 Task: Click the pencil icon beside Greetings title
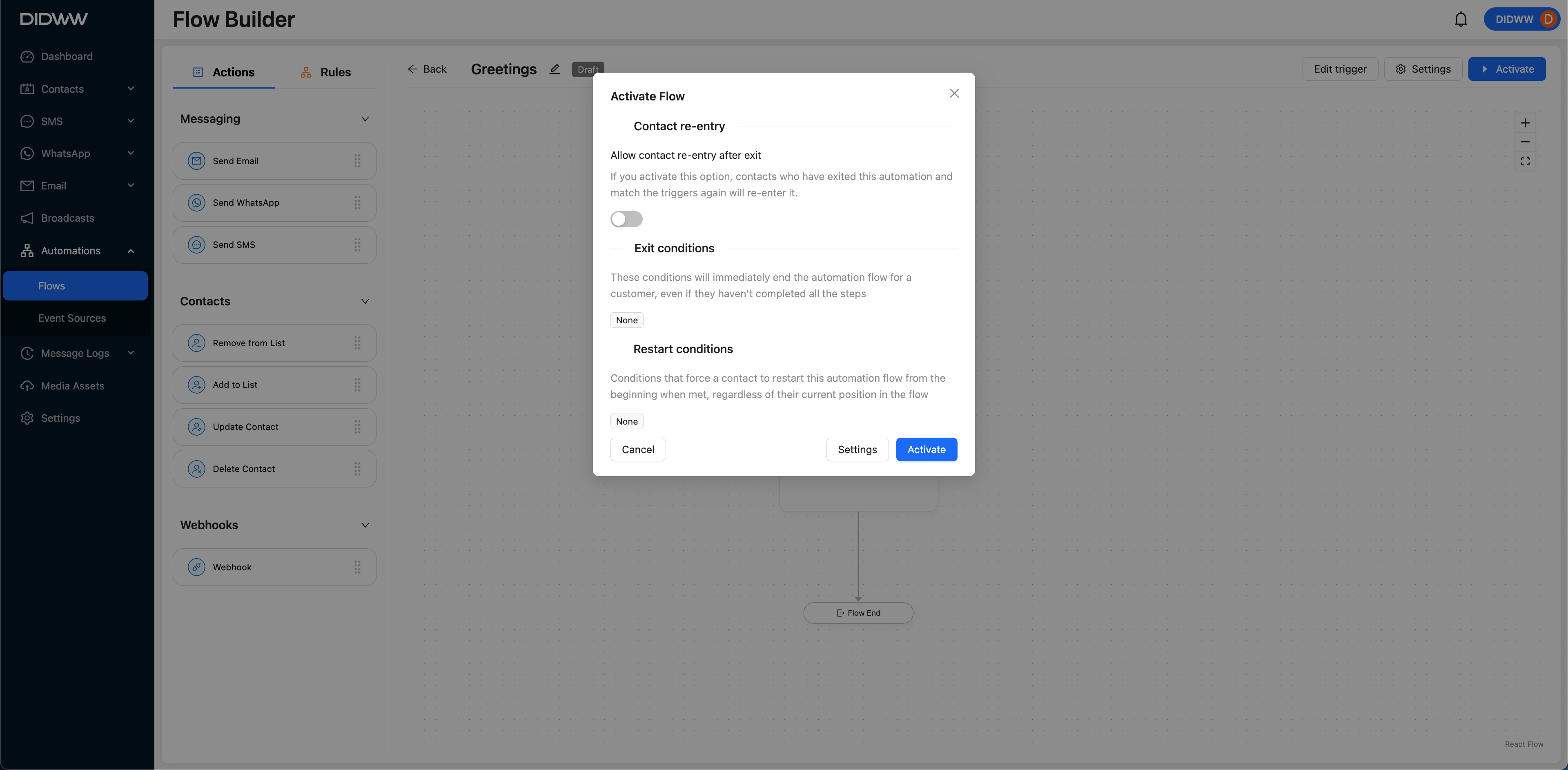(555, 69)
